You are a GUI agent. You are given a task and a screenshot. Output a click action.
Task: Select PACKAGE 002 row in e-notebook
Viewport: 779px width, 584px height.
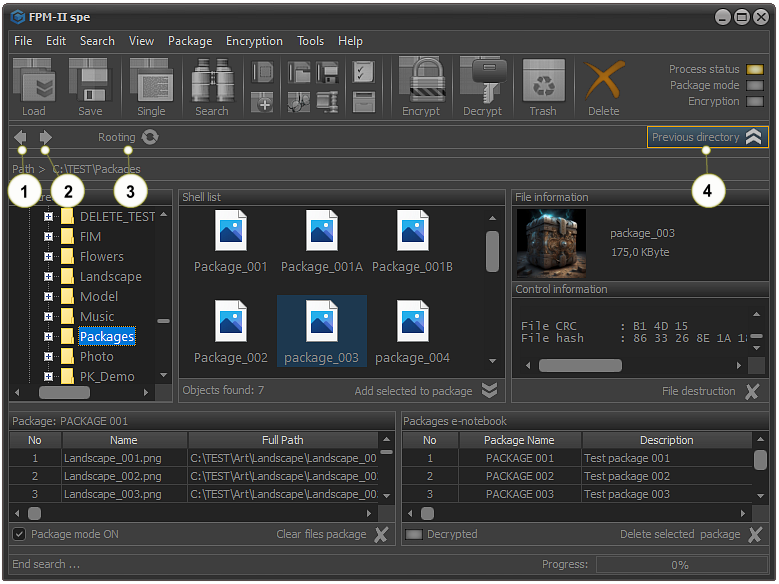pyautogui.click(x=578, y=476)
